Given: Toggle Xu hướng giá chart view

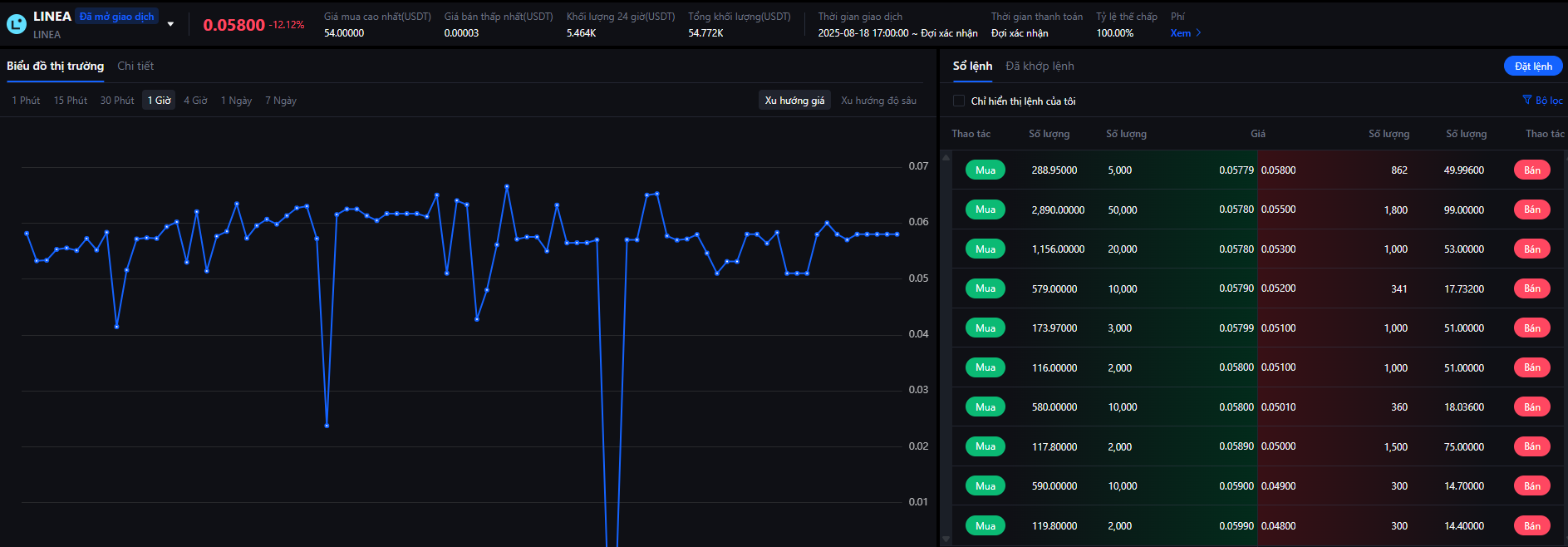Looking at the screenshot, I should point(794,101).
